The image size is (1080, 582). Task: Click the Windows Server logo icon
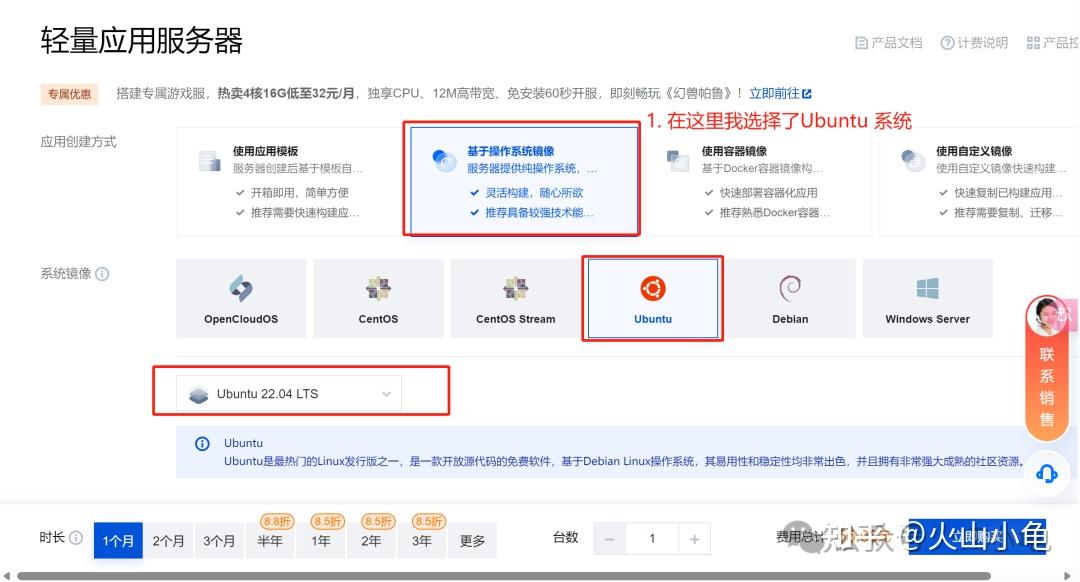click(927, 288)
